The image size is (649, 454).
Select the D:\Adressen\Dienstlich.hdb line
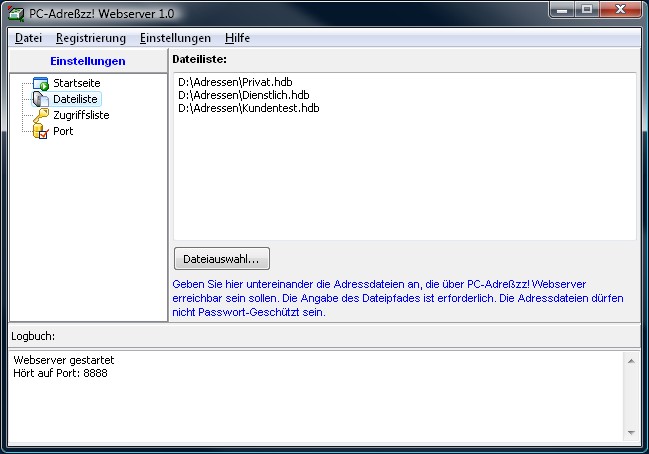243,95
